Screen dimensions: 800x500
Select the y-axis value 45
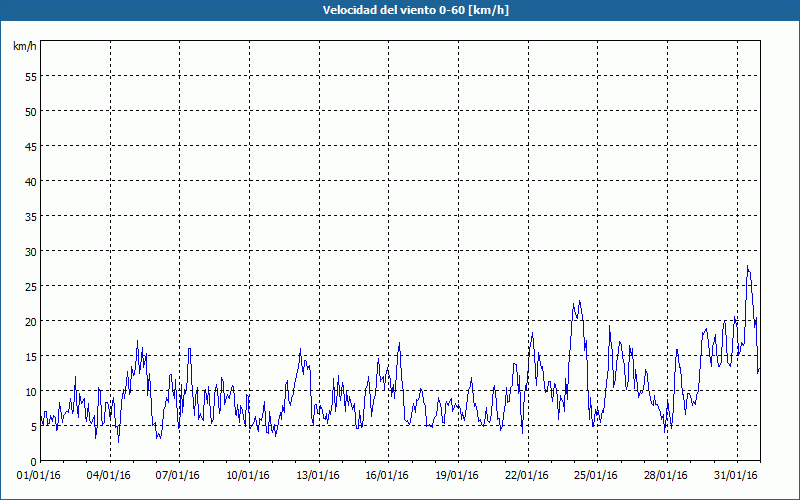point(31,146)
